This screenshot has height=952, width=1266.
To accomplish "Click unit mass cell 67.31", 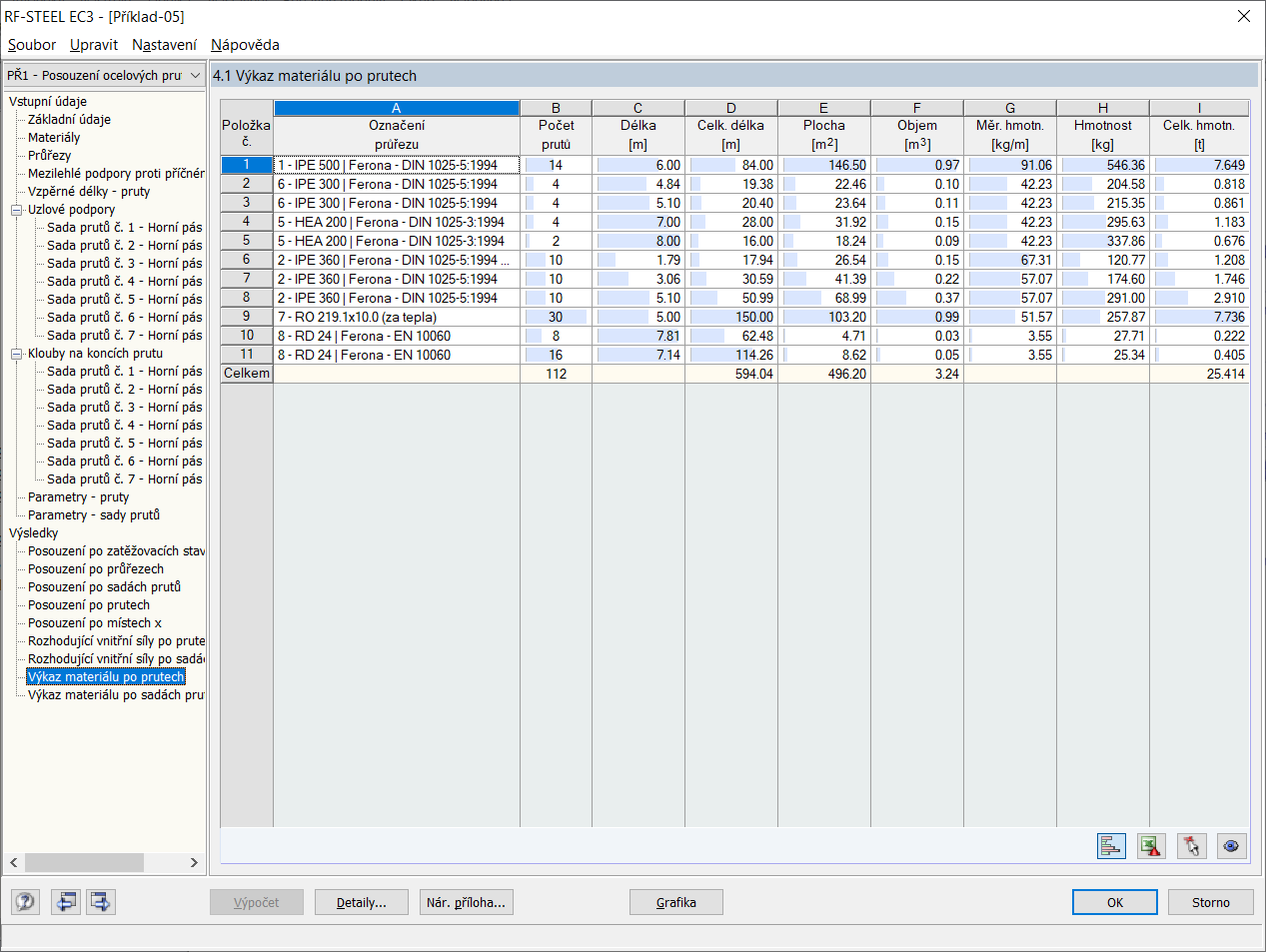I will [x=1010, y=260].
